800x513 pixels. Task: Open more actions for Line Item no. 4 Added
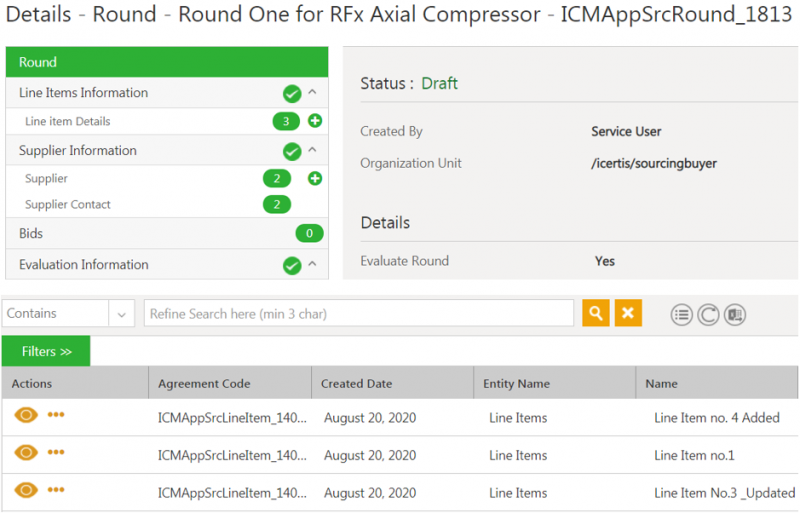(x=56, y=414)
